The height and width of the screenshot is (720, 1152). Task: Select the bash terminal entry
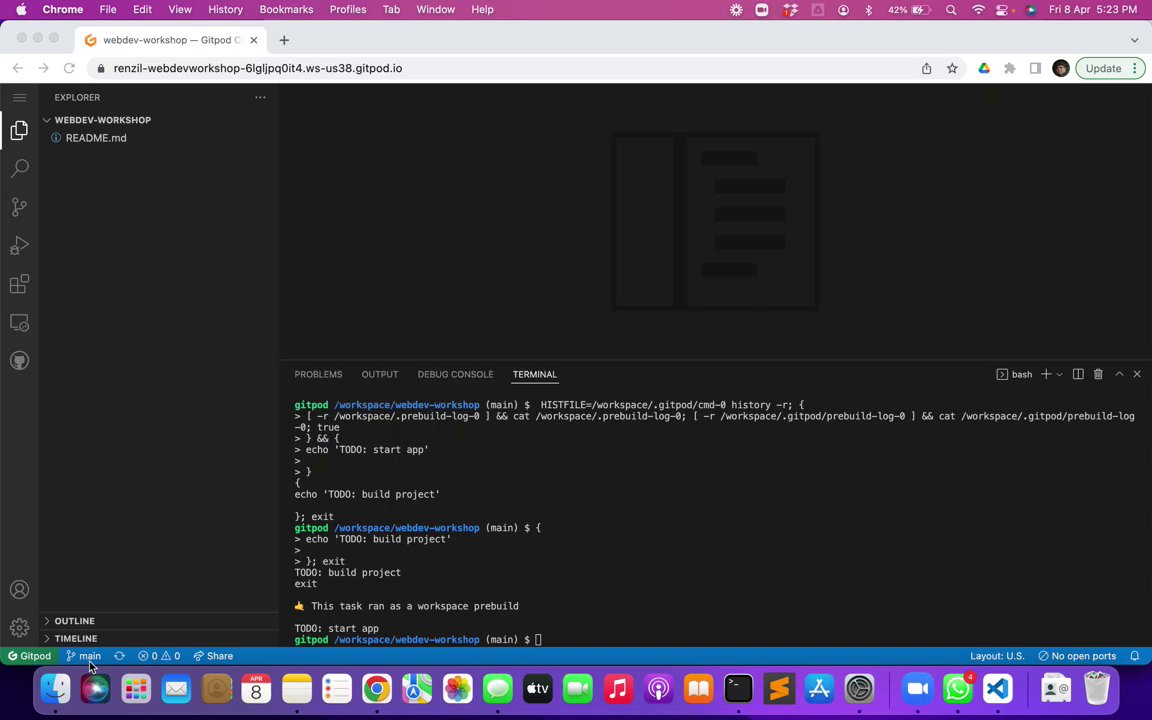pyautogui.click(x=1014, y=374)
